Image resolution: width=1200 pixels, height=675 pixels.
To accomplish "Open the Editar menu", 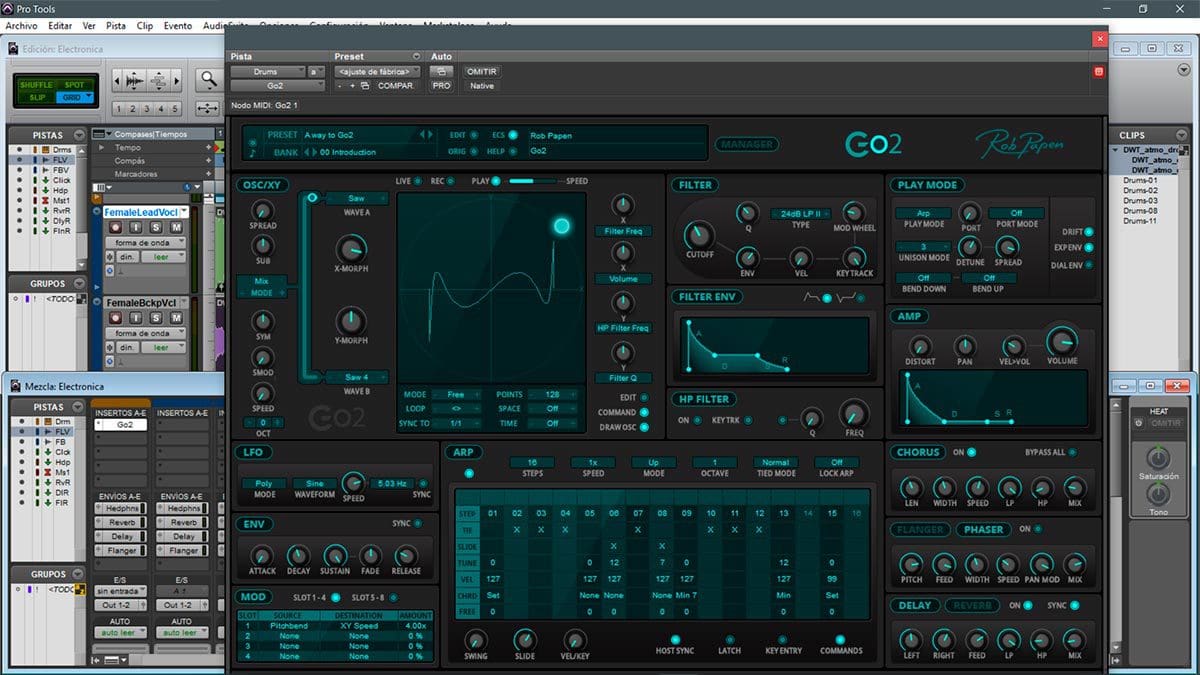I will point(60,25).
